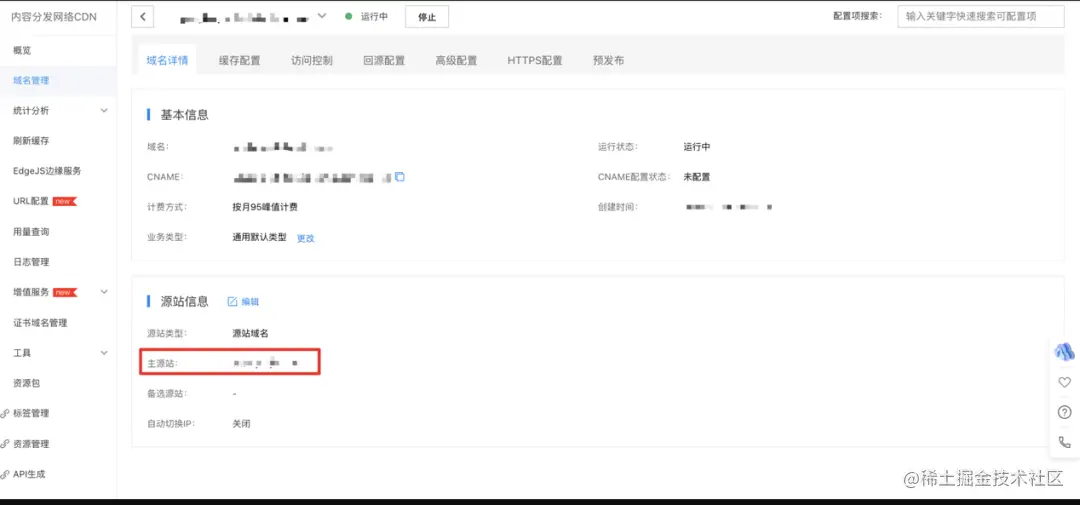Click the 关闭 value for 自动切换IP
This screenshot has width=1080, height=505.
[x=242, y=424]
